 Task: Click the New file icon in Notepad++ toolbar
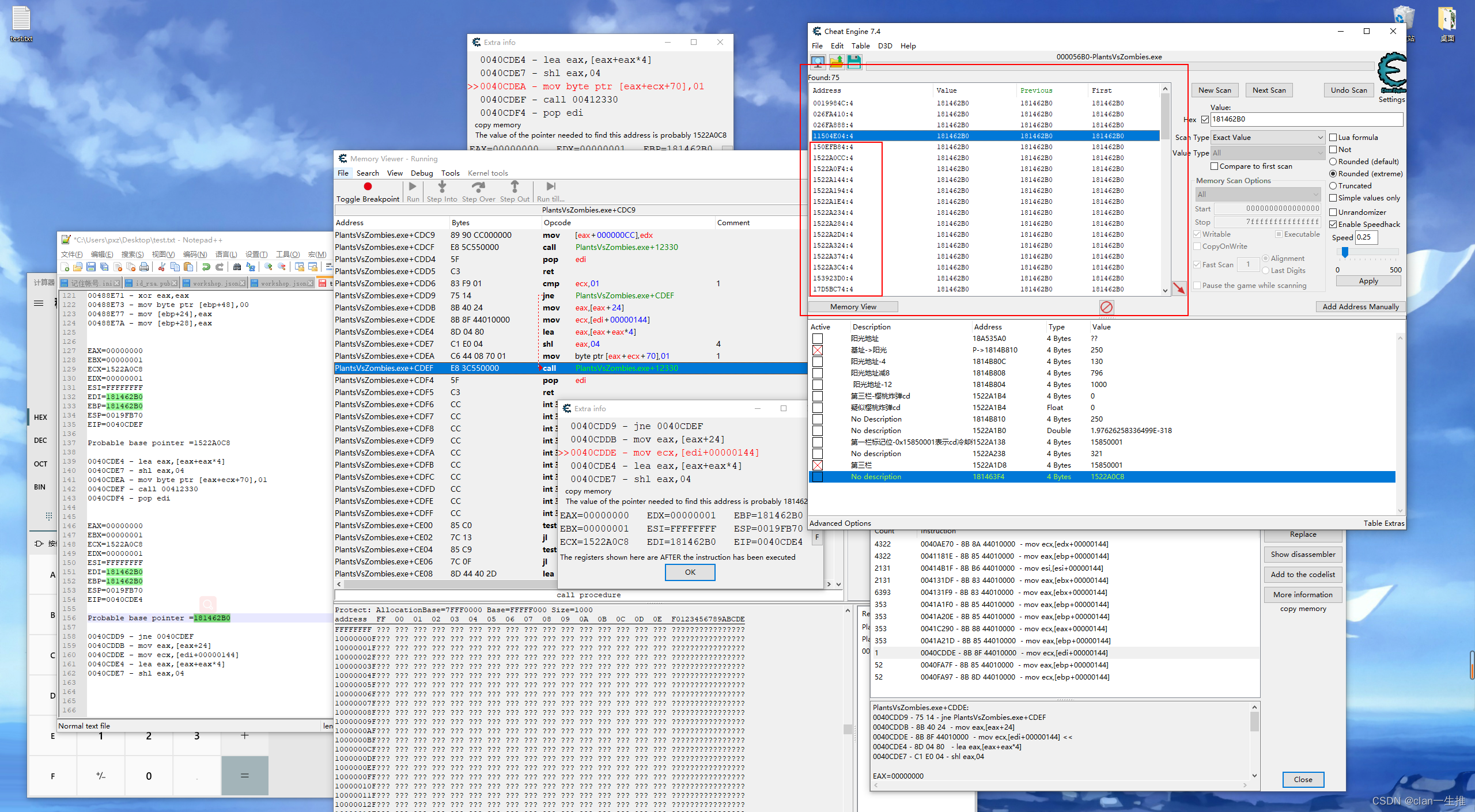[65, 267]
